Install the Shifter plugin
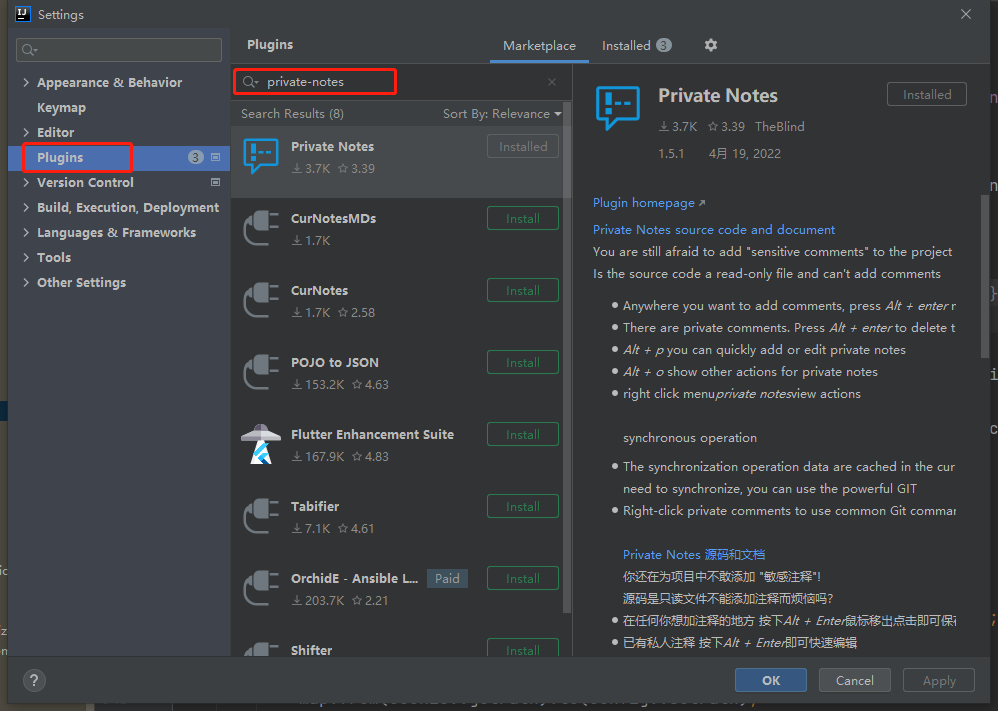The width and height of the screenshot is (998, 711). coord(523,648)
